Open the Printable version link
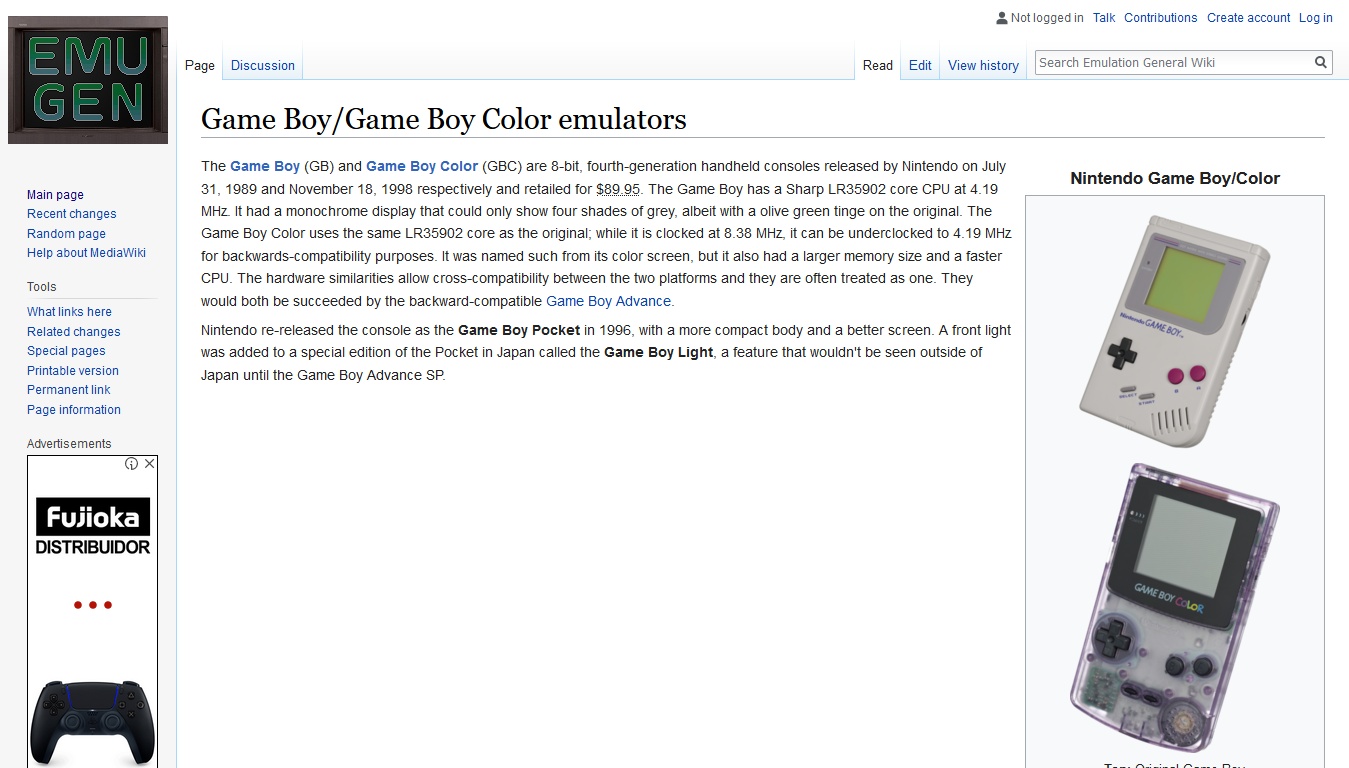Image resolution: width=1349 pixels, height=768 pixels. click(72, 371)
